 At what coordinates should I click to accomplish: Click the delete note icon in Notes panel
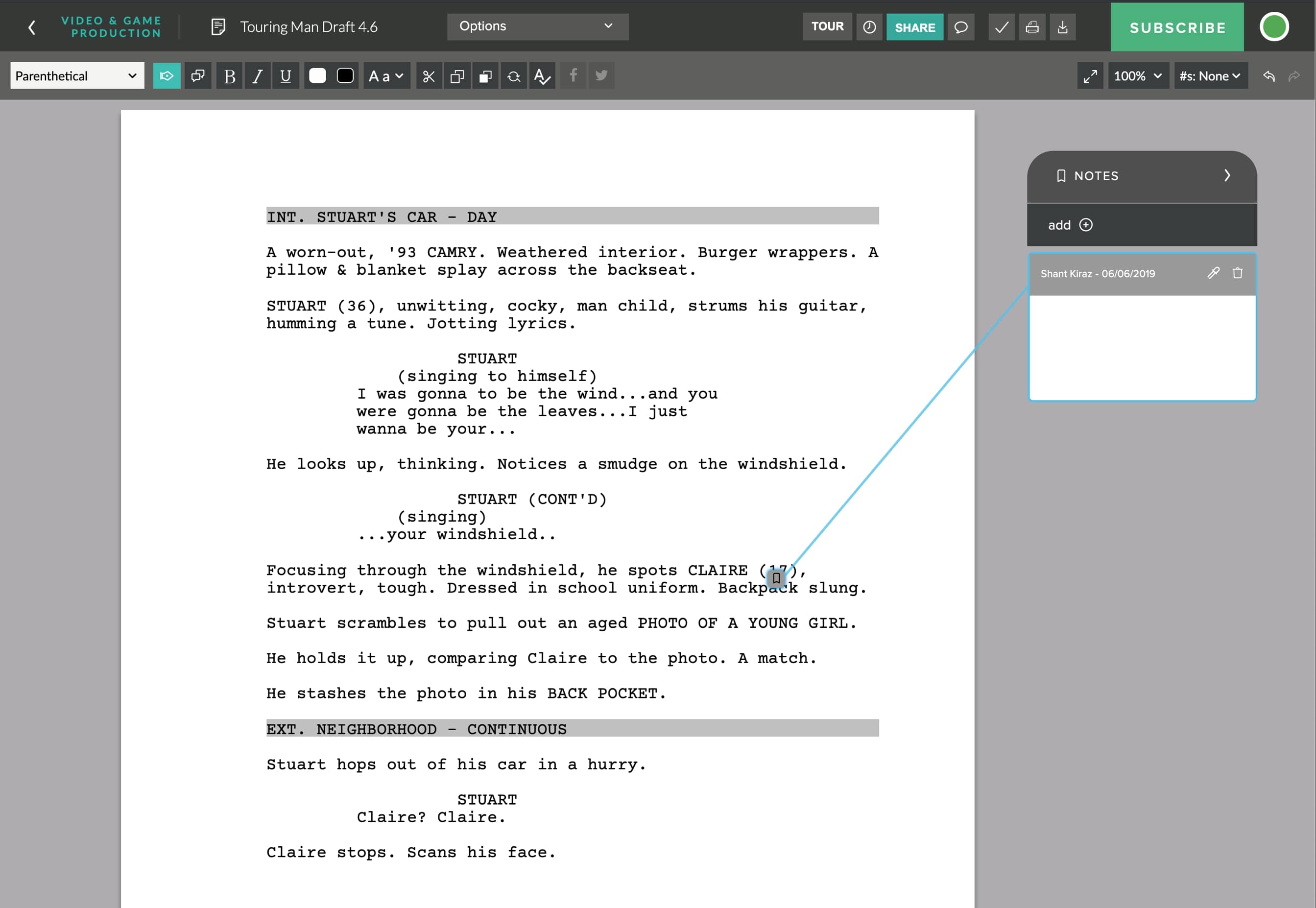[x=1238, y=273]
